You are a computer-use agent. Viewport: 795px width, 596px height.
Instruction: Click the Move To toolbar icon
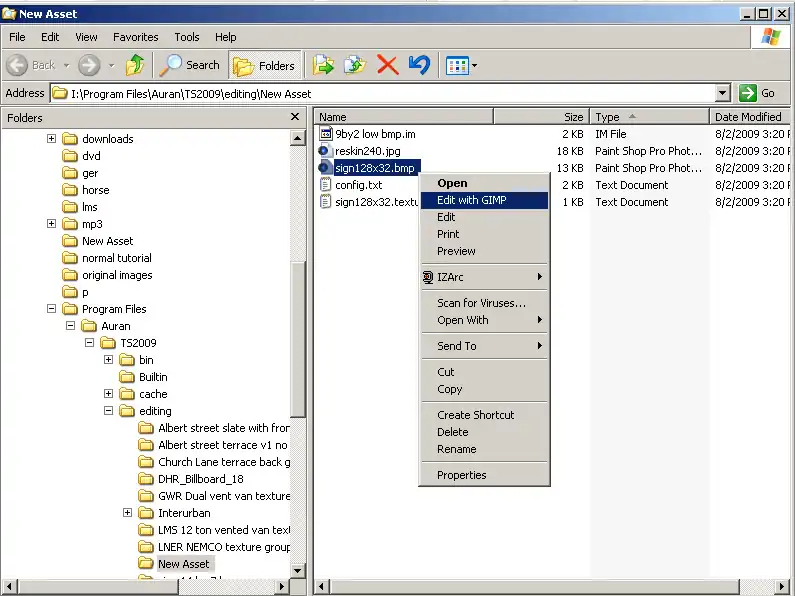(322, 65)
